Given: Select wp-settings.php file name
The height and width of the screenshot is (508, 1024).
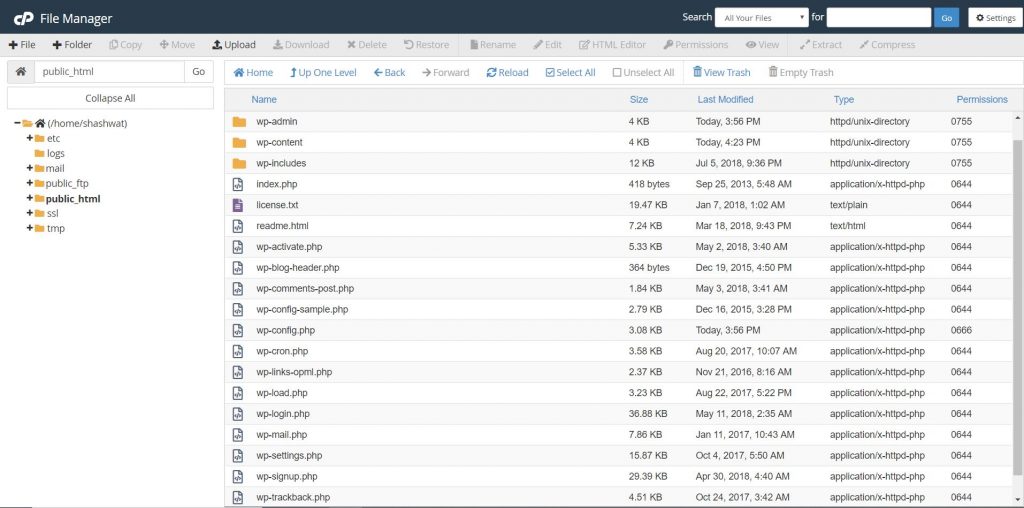Looking at the screenshot, I should [289, 456].
